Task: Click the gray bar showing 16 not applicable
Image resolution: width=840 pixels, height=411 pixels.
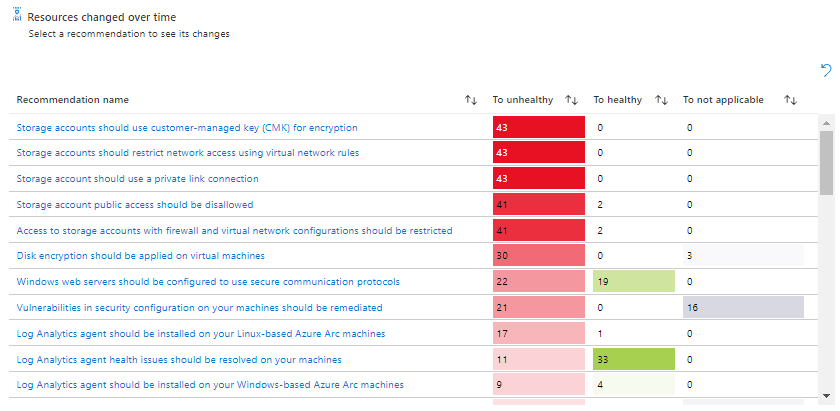Action: [x=743, y=308]
